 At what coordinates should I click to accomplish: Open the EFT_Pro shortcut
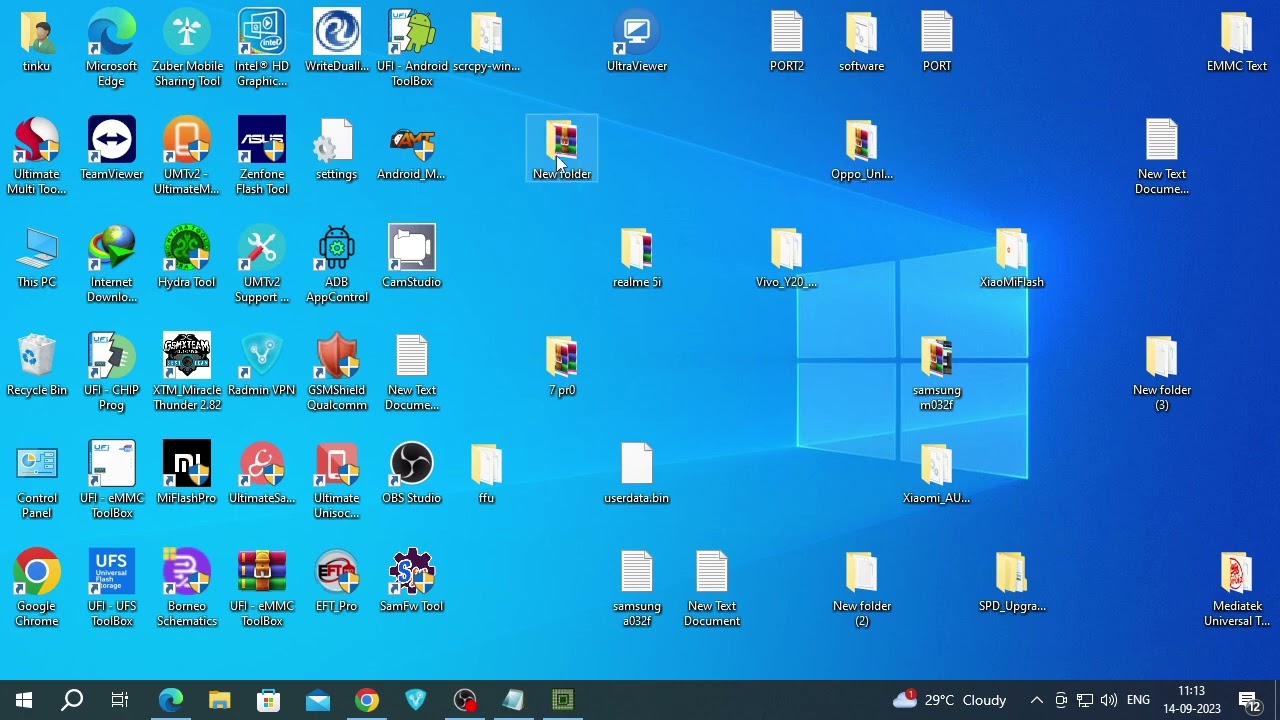[x=337, y=582]
